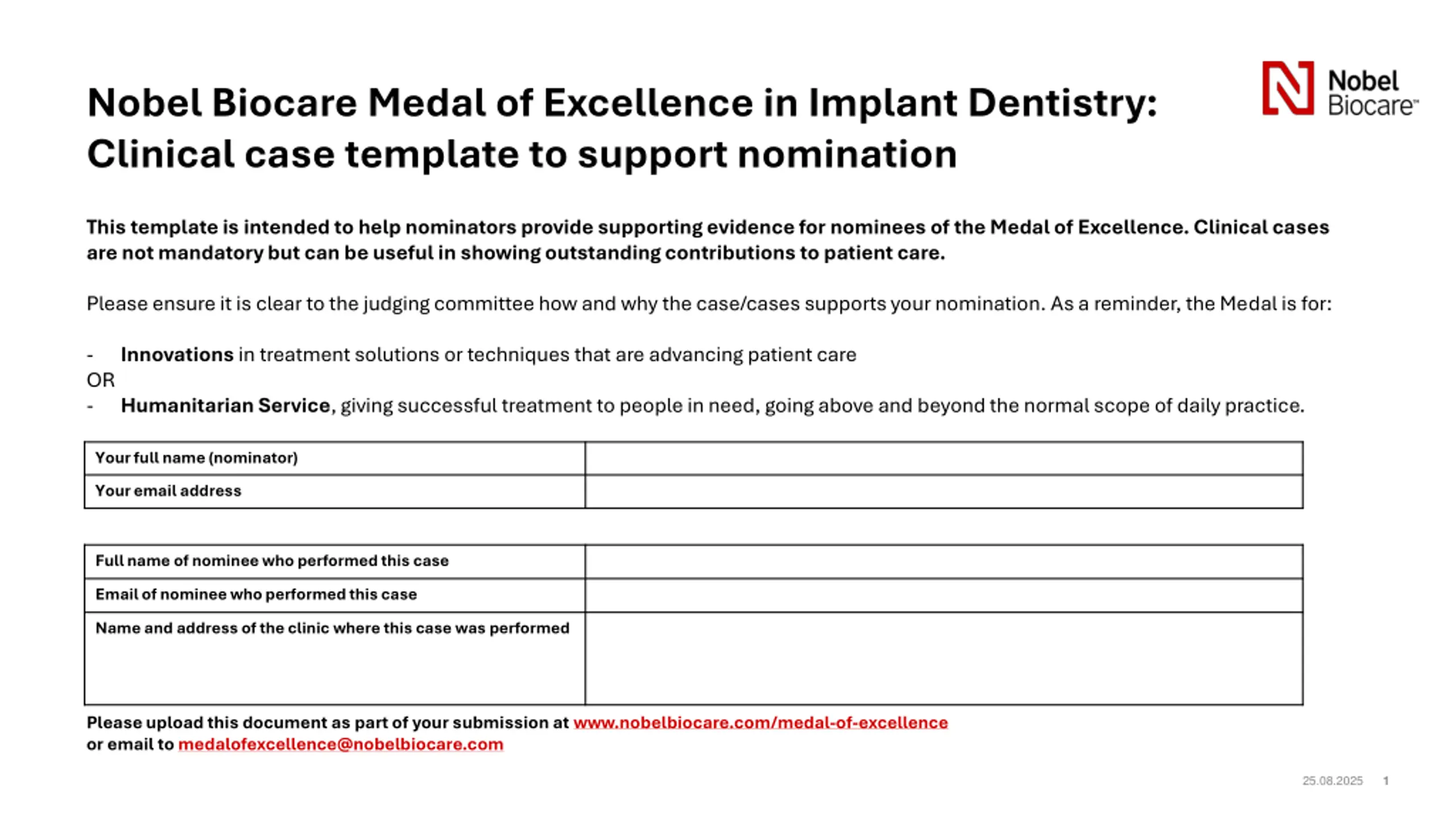
Task: Click the Nobel Biocare wordmark text
Action: 1373,93
